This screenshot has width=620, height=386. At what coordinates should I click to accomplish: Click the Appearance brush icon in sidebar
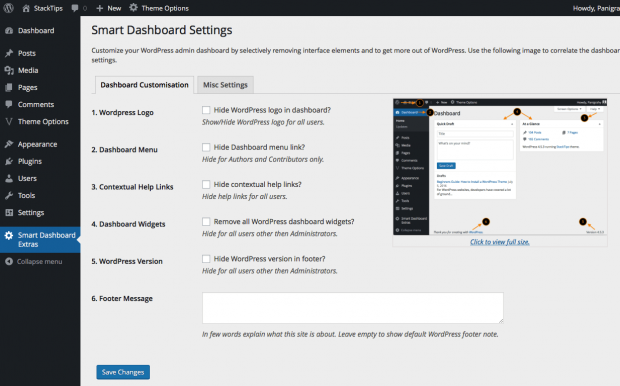click(9, 144)
